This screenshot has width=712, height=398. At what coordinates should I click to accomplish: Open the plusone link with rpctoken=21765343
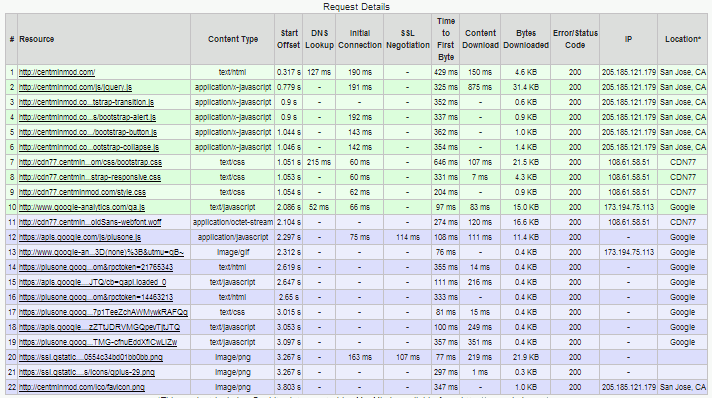[x=96, y=267]
